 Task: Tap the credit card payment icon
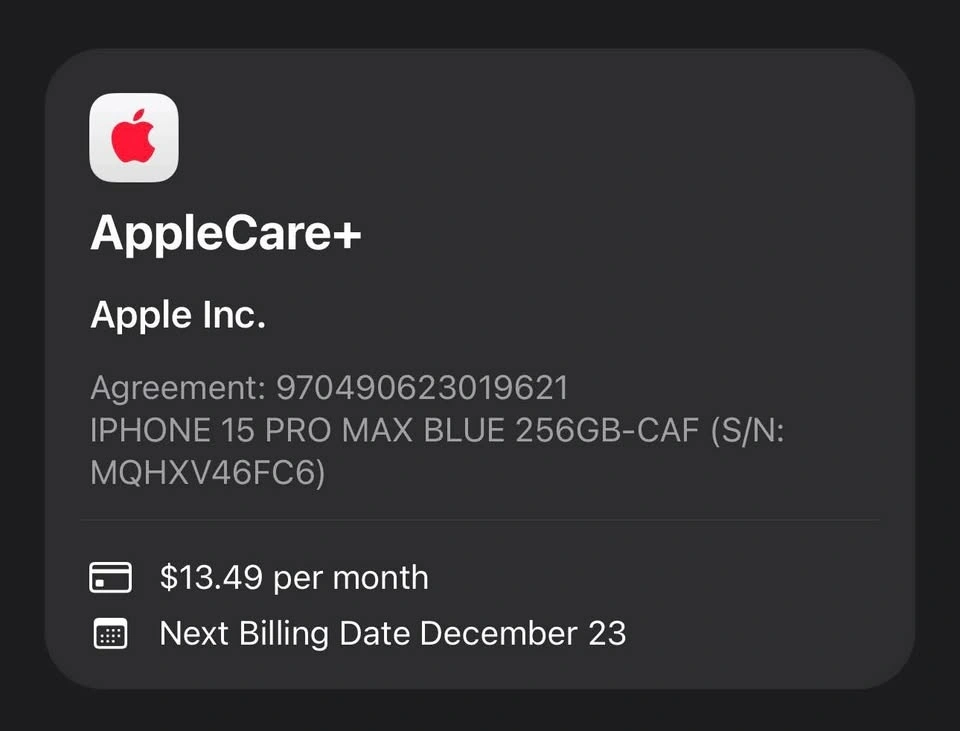point(110,578)
